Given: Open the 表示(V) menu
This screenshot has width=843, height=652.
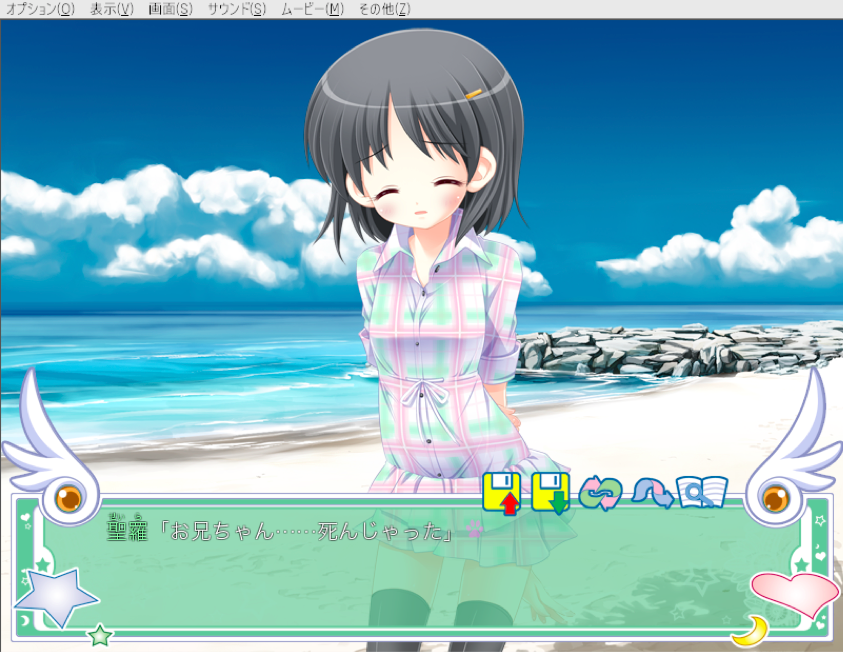Looking at the screenshot, I should (x=112, y=9).
